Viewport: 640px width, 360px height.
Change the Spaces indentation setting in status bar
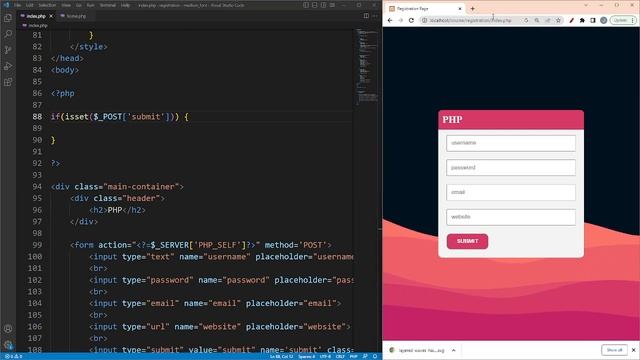point(306,356)
